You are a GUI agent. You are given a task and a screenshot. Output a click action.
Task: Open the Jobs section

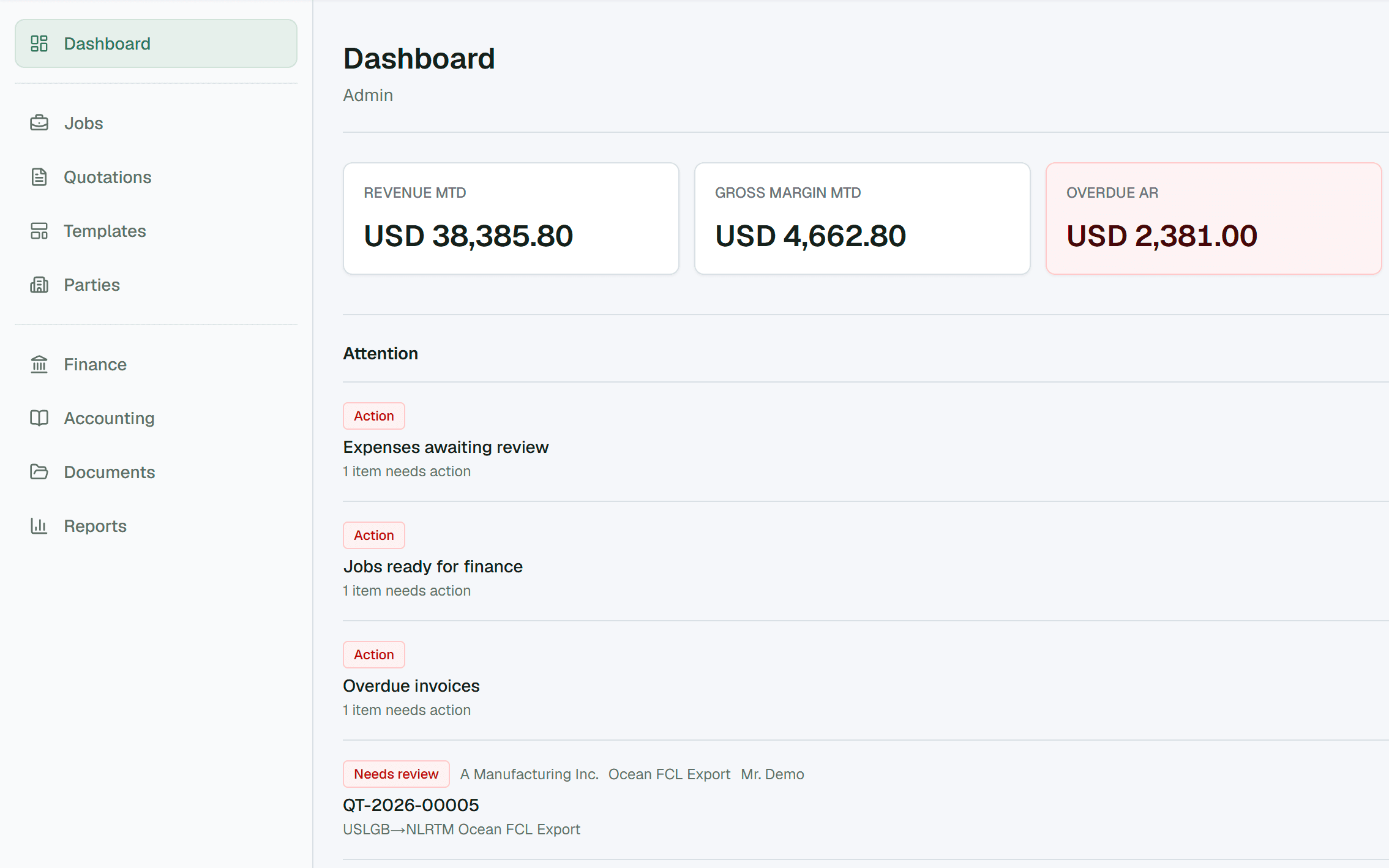[156, 123]
